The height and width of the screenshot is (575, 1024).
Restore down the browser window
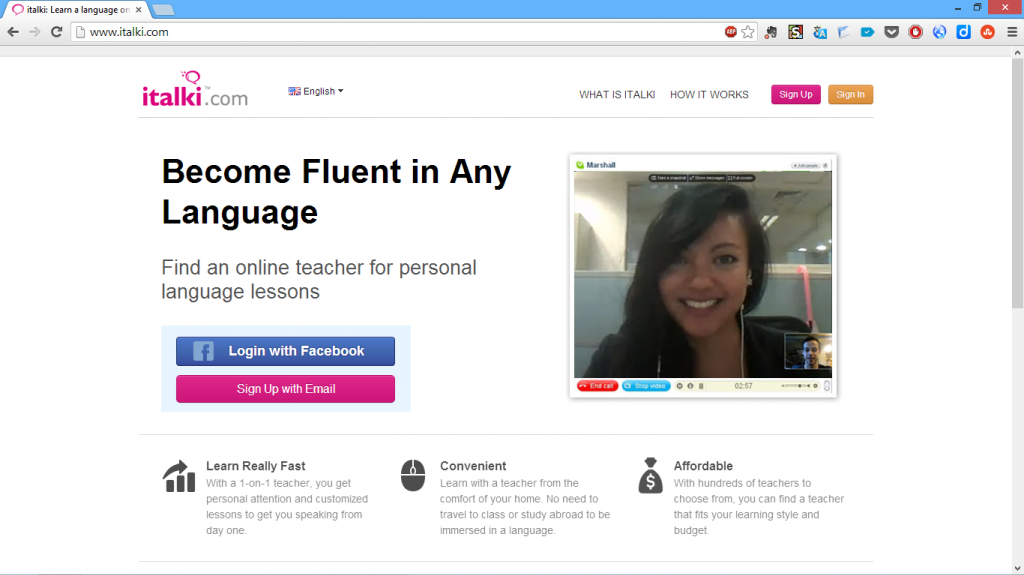(x=978, y=8)
